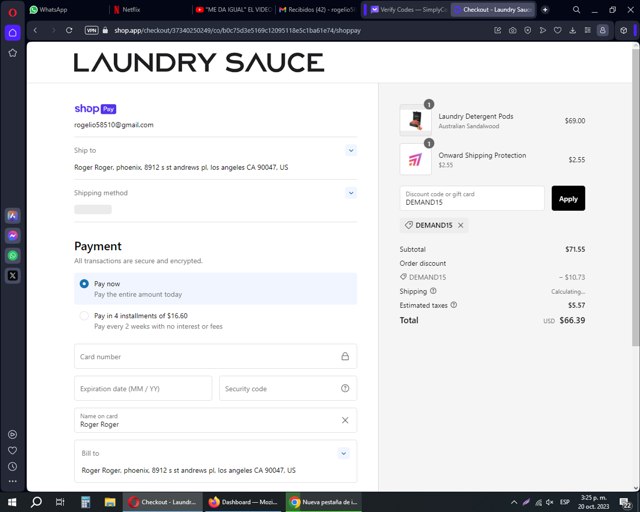Select the Checkout - Laundry Sauce tab

pyautogui.click(x=494, y=10)
